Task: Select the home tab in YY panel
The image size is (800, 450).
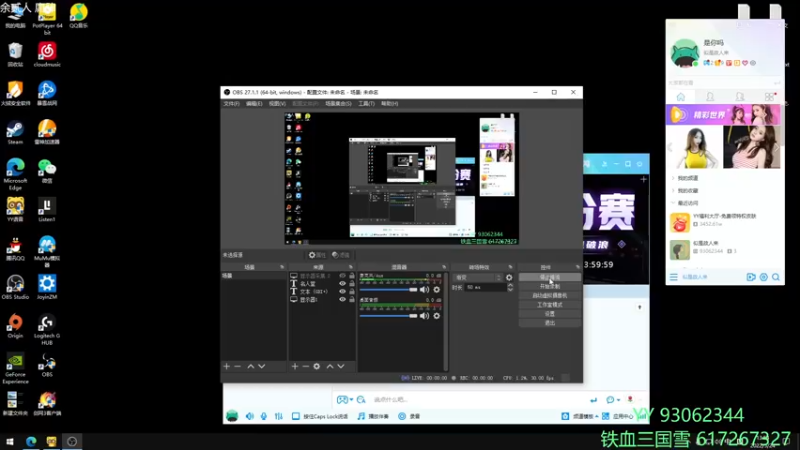Action: [681, 97]
